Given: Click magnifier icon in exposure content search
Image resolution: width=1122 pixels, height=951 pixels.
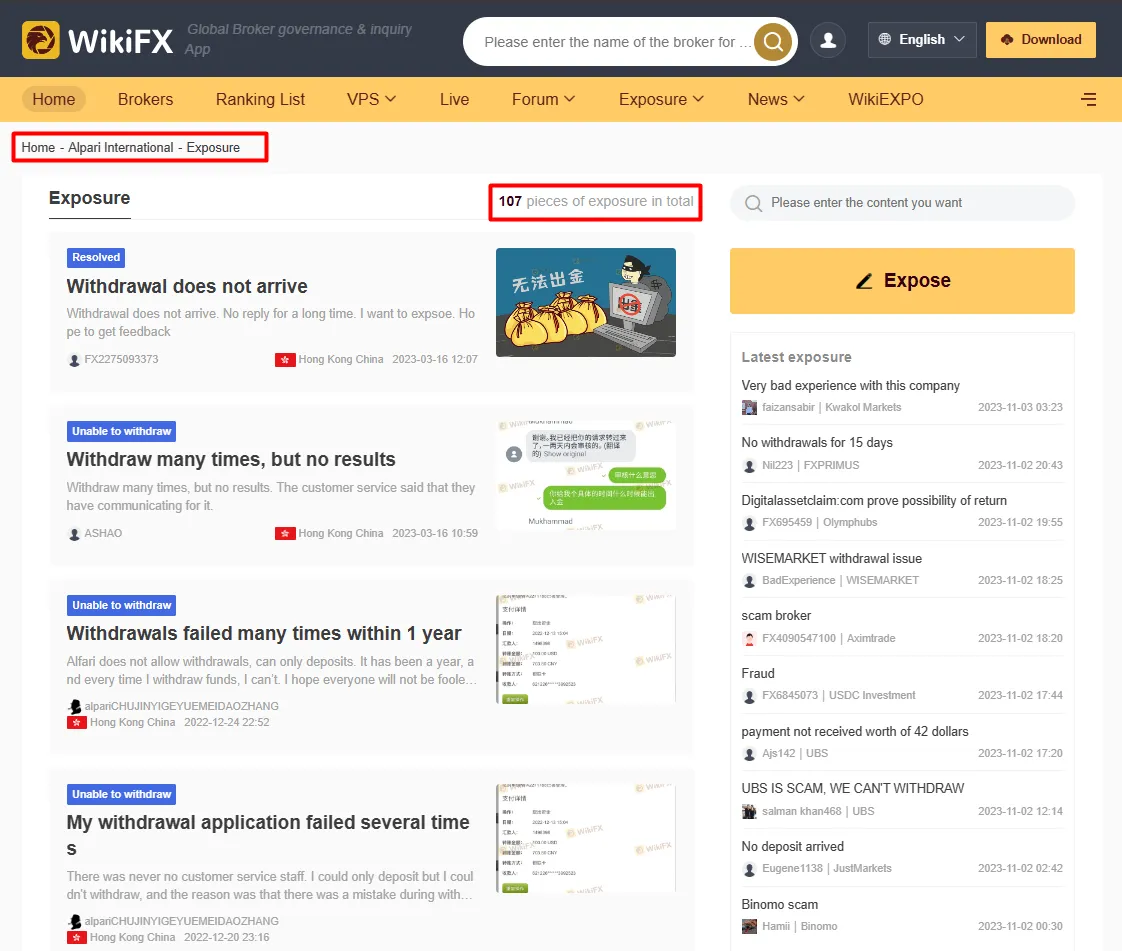Looking at the screenshot, I should (753, 203).
